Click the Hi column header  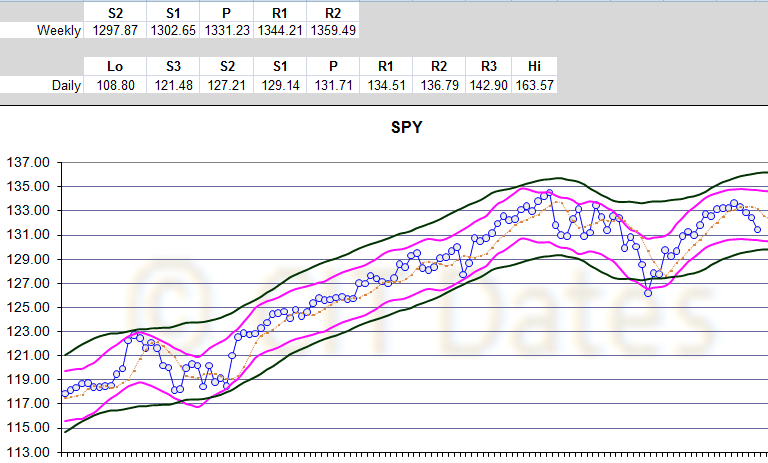pos(534,66)
